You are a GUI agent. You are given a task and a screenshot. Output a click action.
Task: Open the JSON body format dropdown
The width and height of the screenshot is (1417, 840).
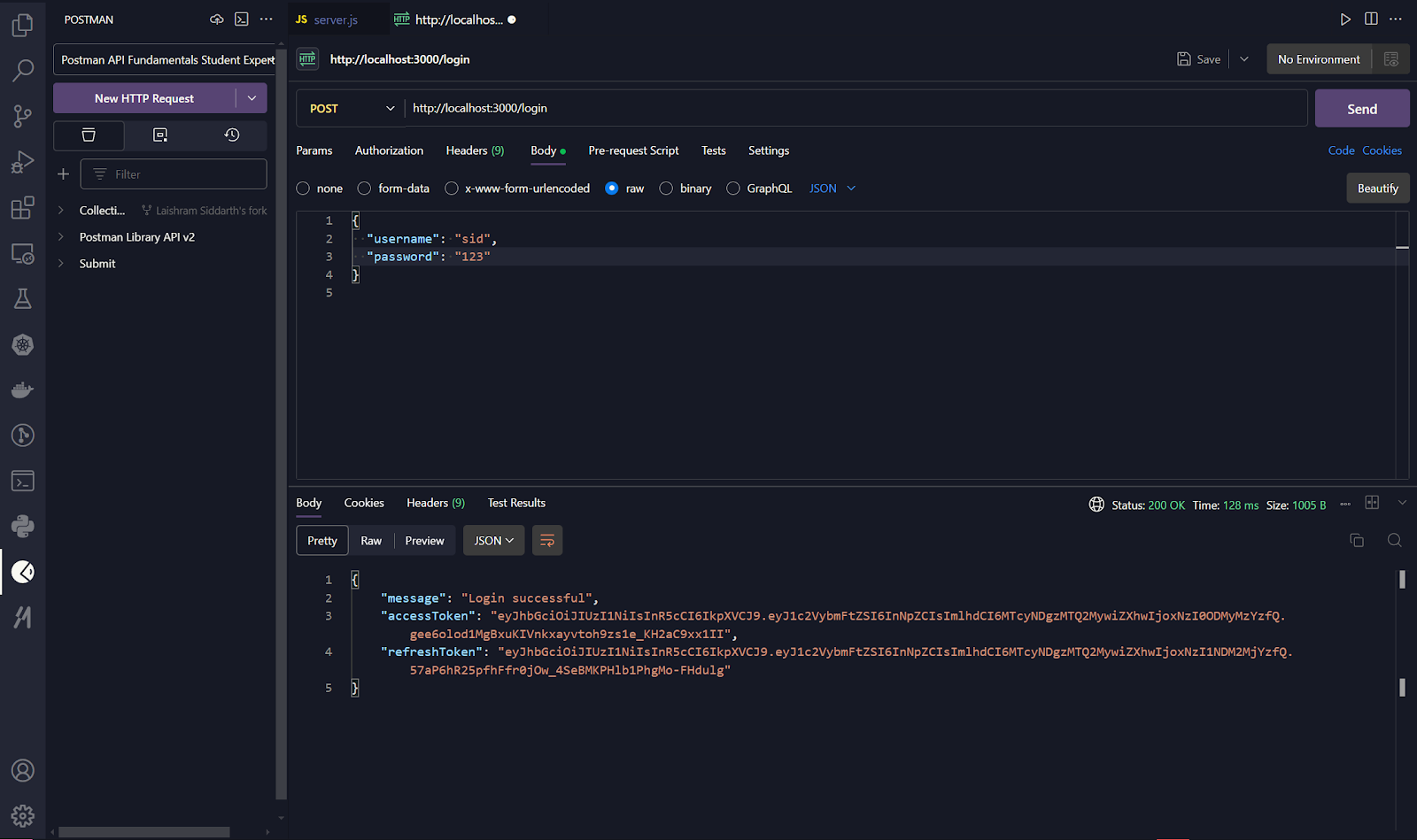[831, 188]
